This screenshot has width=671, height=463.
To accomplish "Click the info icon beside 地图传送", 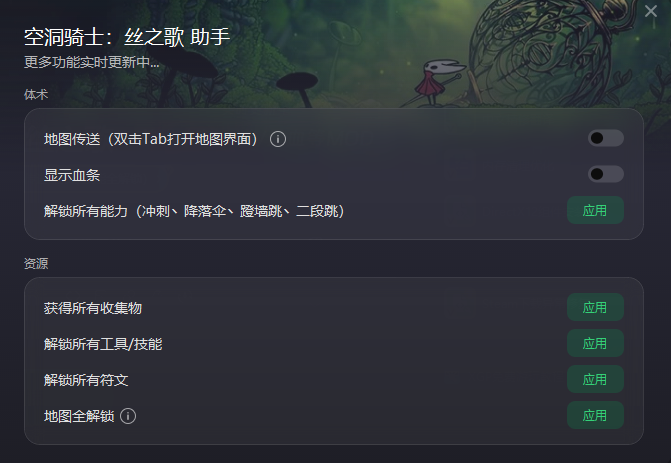I will 278,139.
